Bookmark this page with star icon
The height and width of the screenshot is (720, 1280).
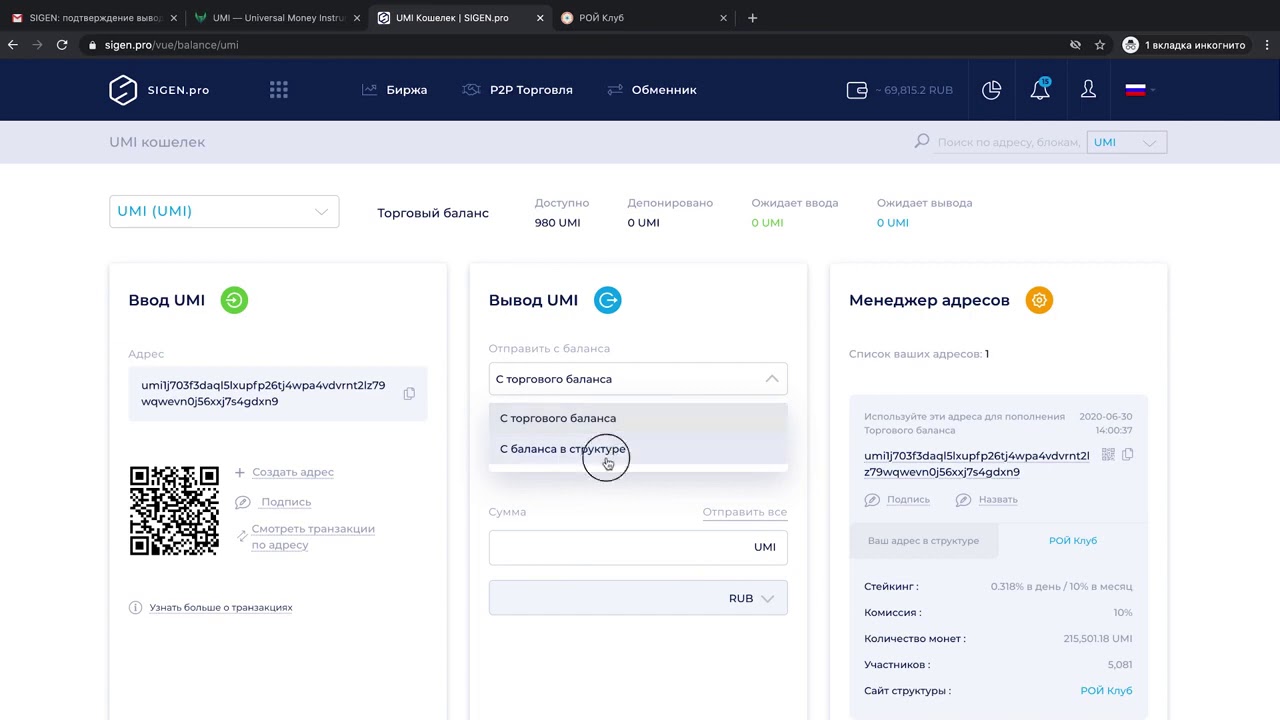tap(1100, 45)
